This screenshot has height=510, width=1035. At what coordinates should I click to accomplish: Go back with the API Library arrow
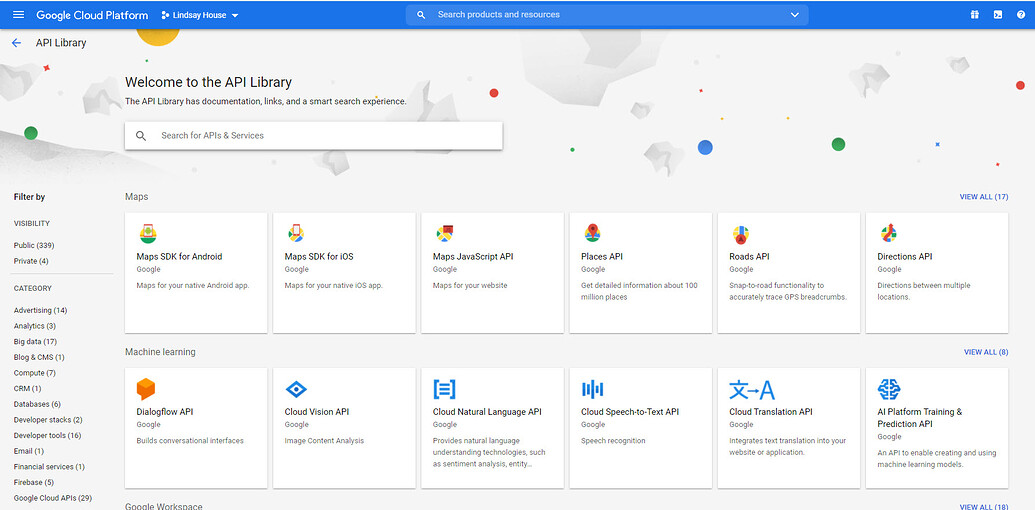click(17, 43)
